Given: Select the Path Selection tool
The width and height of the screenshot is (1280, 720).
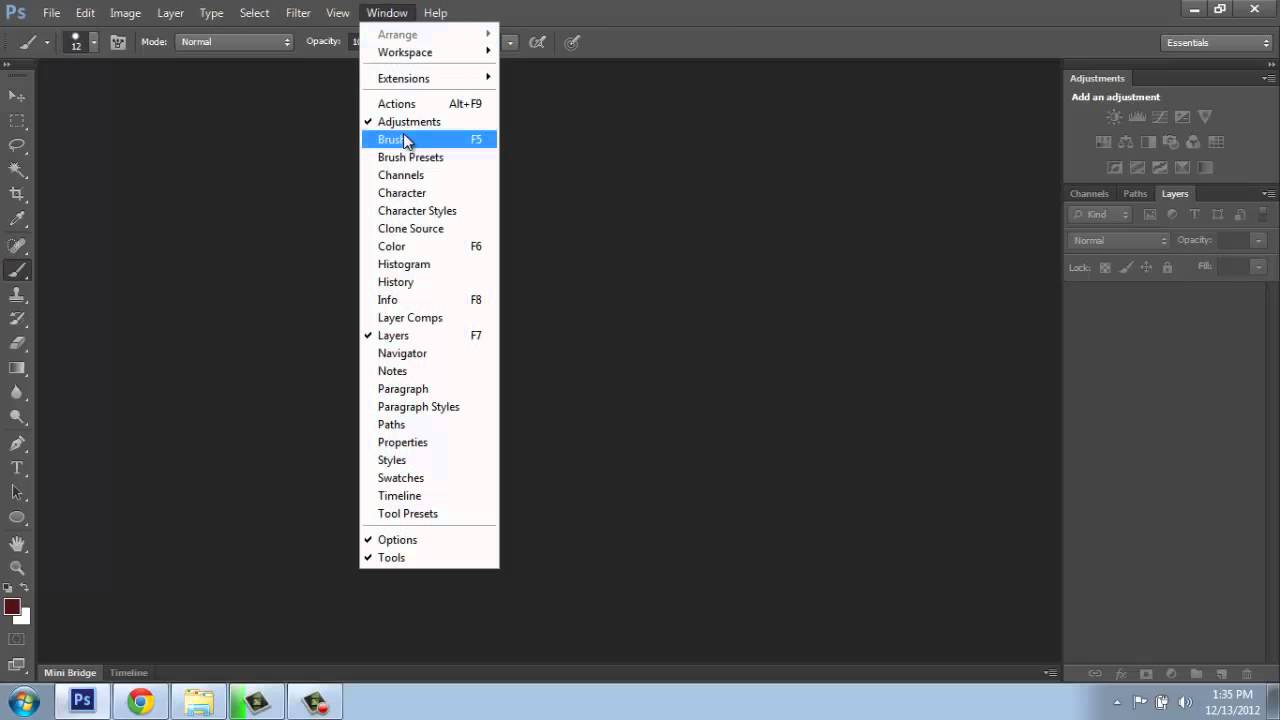Looking at the screenshot, I should [x=17, y=493].
